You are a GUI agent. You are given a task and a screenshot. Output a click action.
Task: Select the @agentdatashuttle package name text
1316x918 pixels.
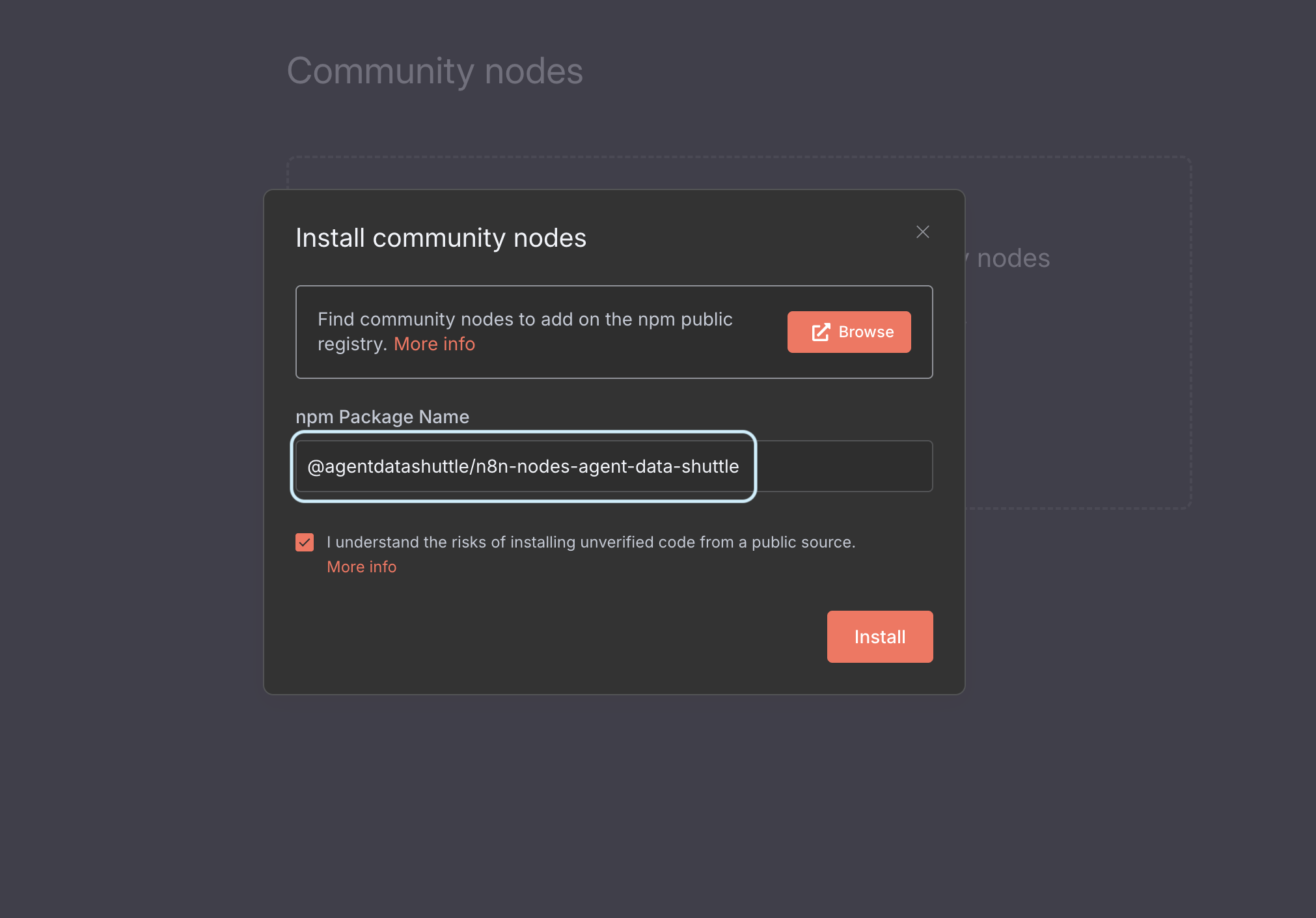pos(524,466)
